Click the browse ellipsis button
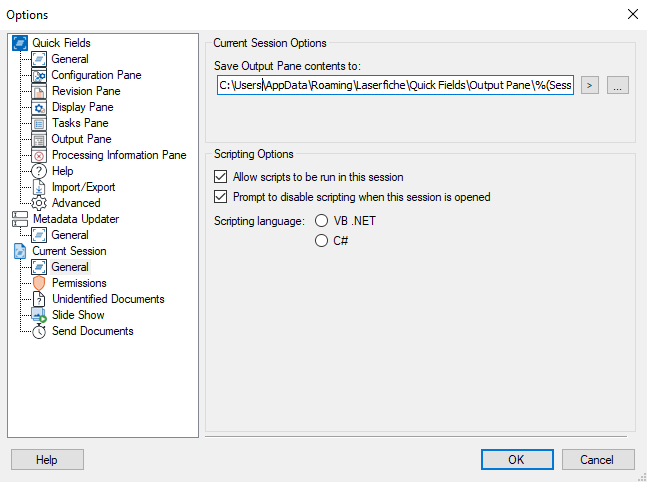This screenshot has width=647, height=482. click(x=618, y=85)
